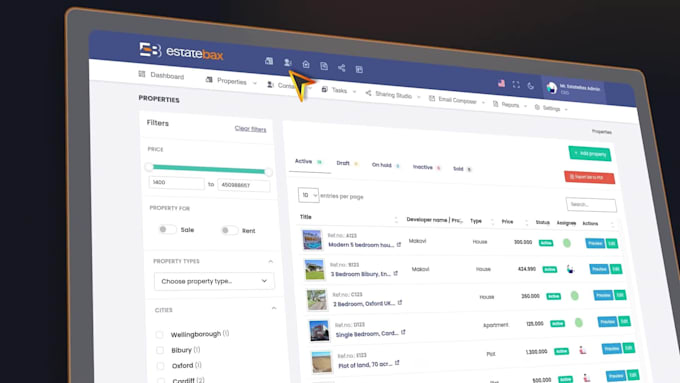Expand the Properties menu
The width and height of the screenshot is (680, 383).
(232, 81)
